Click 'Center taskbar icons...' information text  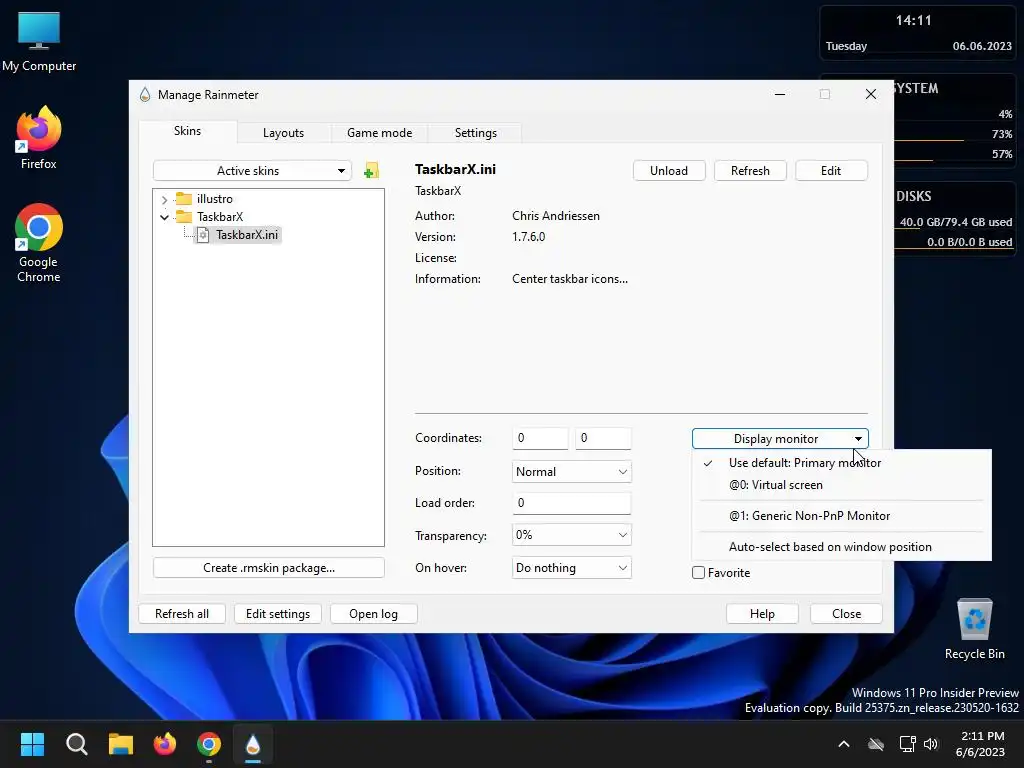point(569,279)
